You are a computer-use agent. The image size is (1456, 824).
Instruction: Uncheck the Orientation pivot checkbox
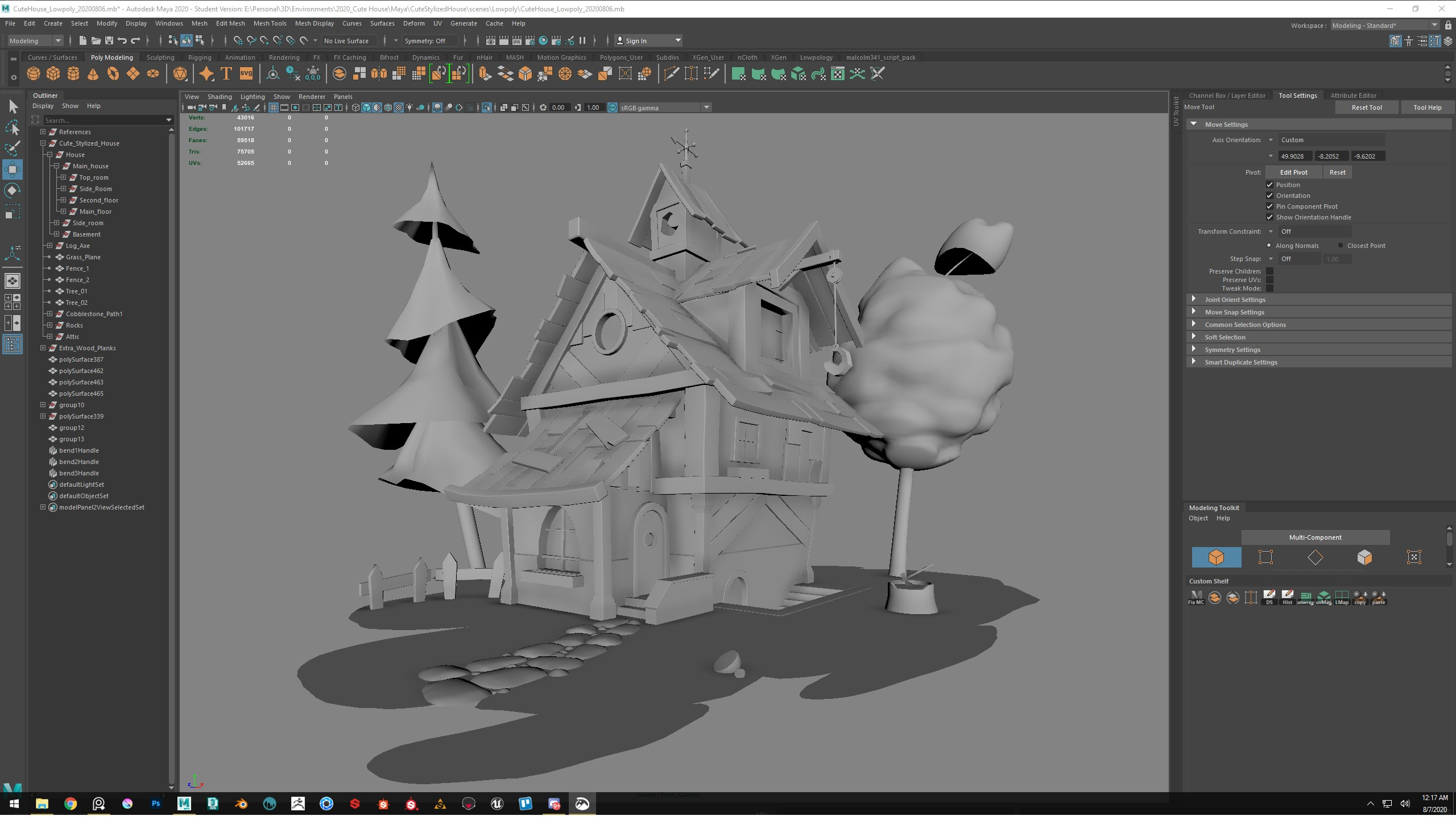(x=1269, y=196)
